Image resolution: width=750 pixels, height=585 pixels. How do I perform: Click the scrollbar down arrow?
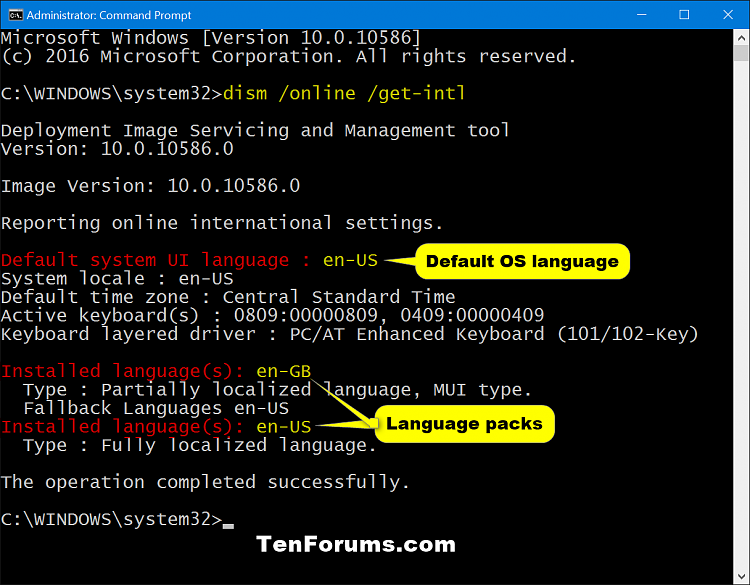coord(741,576)
